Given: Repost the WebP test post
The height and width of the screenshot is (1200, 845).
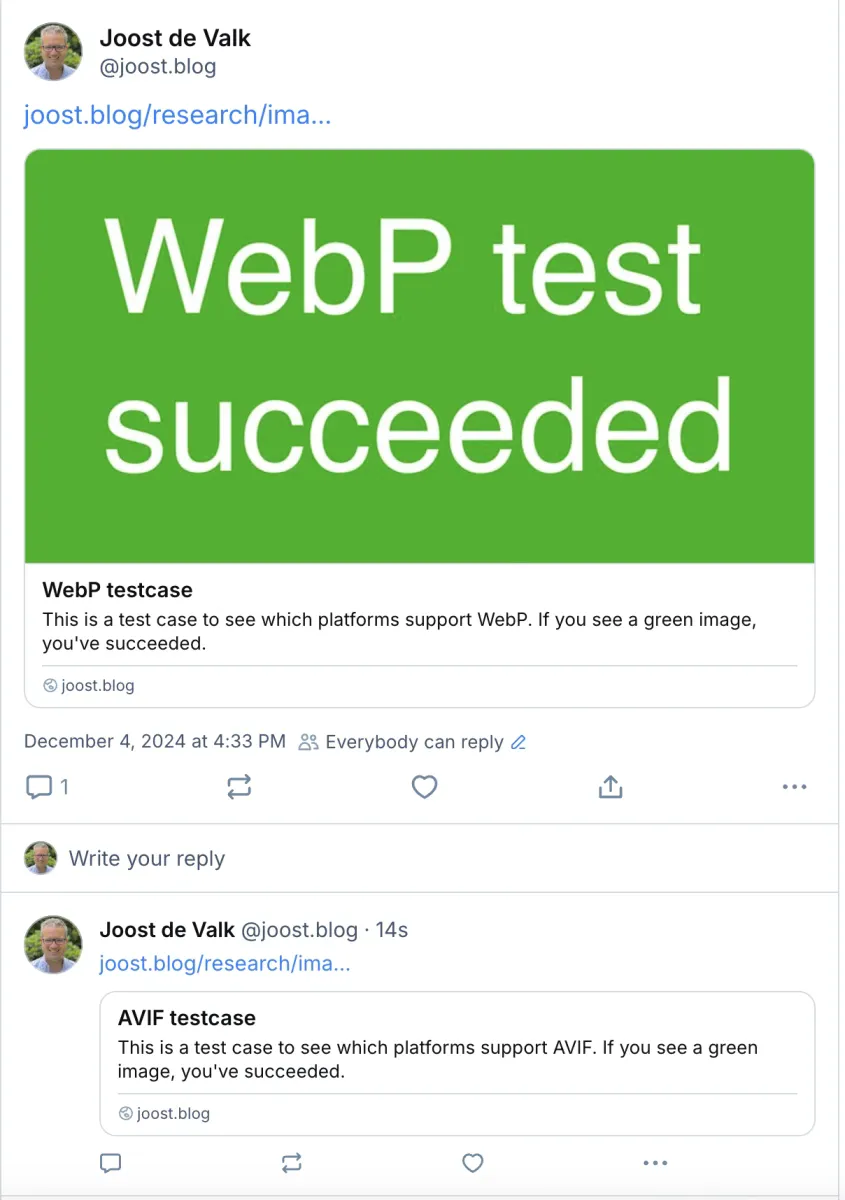Looking at the screenshot, I should point(239,787).
